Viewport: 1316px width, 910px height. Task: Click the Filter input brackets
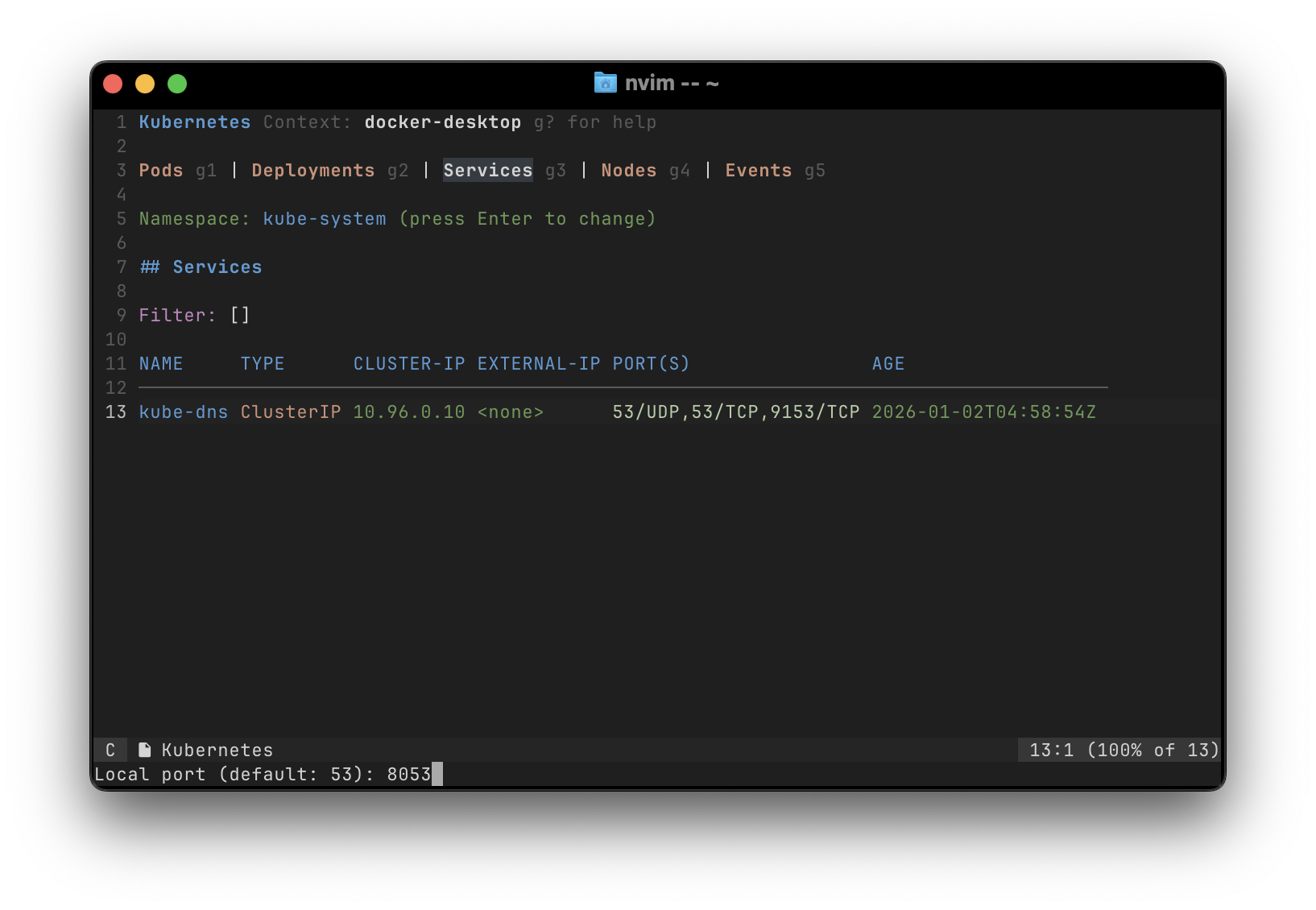(240, 316)
